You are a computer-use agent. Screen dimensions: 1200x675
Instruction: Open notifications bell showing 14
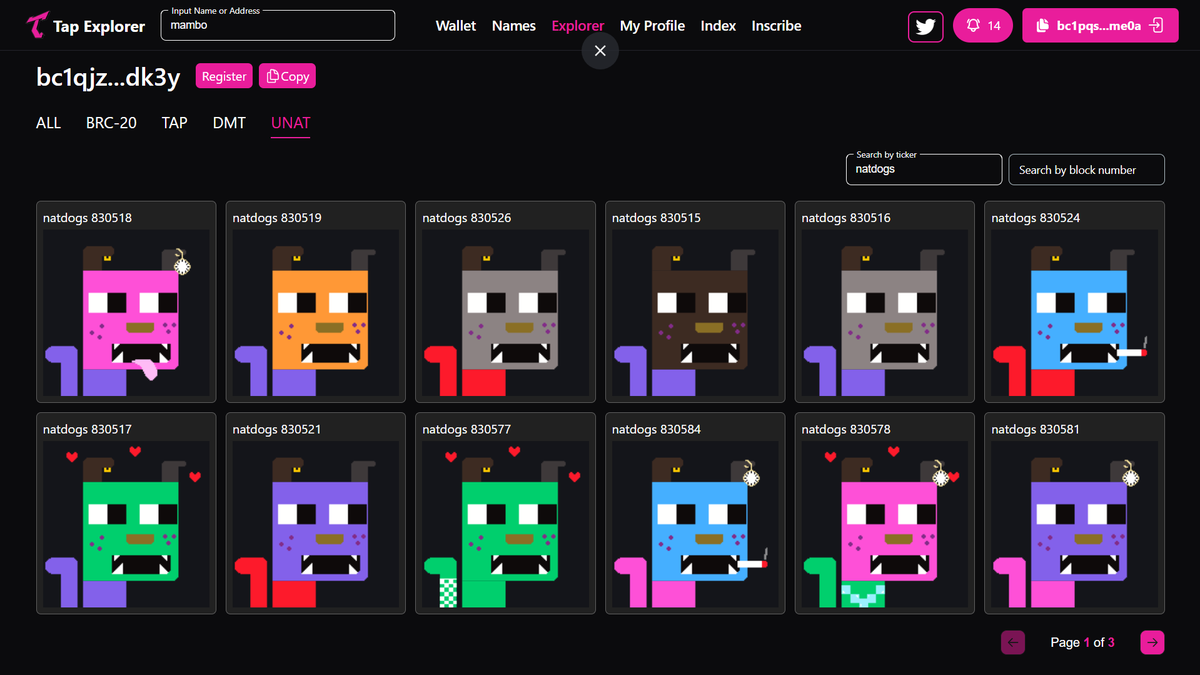(x=983, y=26)
